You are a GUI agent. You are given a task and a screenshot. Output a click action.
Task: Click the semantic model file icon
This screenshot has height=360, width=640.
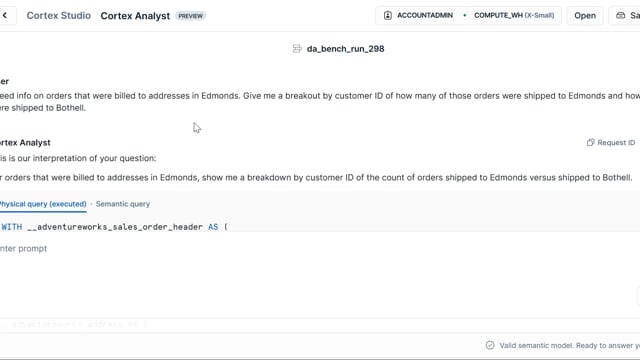pyautogui.click(x=297, y=49)
